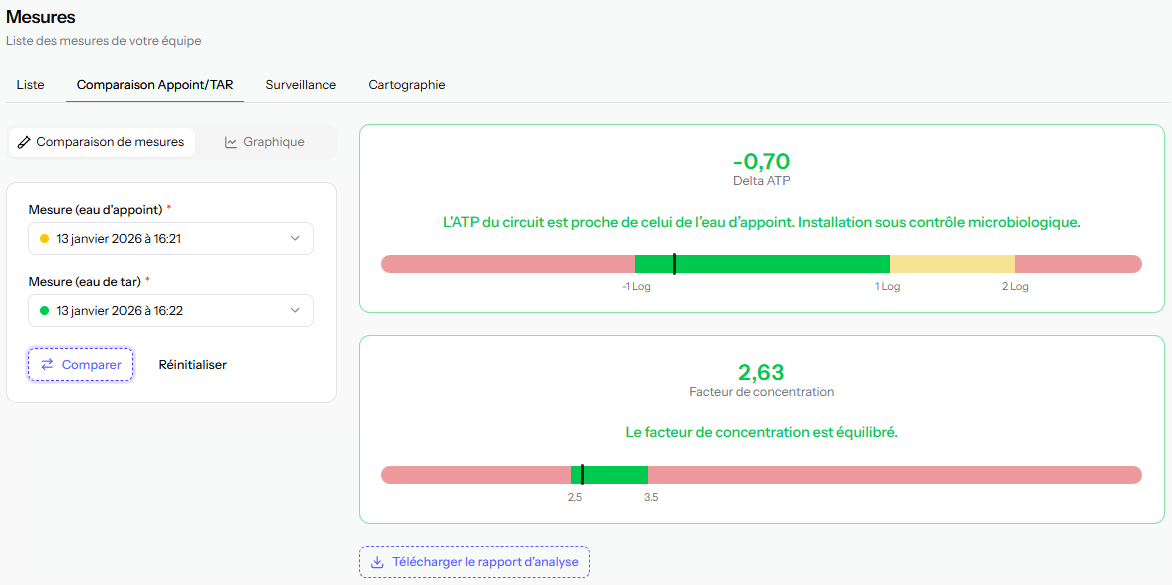Click the chart icon next to Graphique
The height and width of the screenshot is (585, 1172).
click(x=231, y=142)
